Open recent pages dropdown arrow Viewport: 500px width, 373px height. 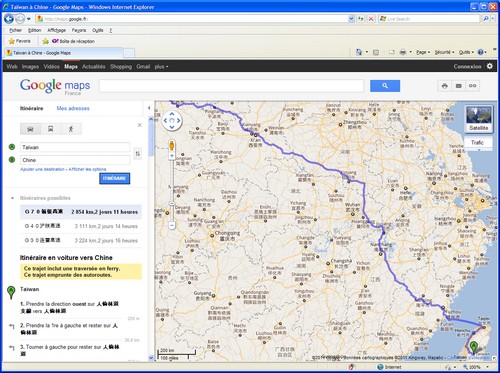[x=29, y=19]
